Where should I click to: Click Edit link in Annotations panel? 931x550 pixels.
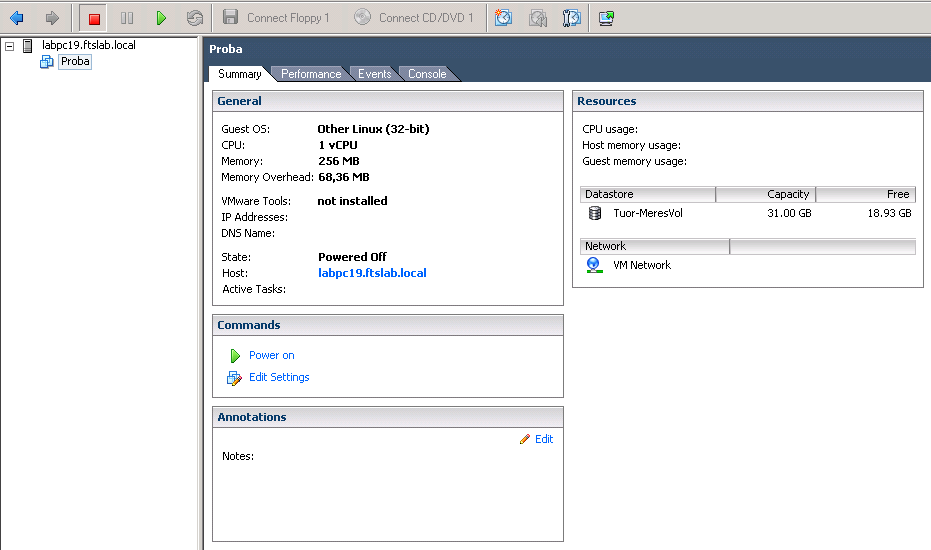(544, 439)
